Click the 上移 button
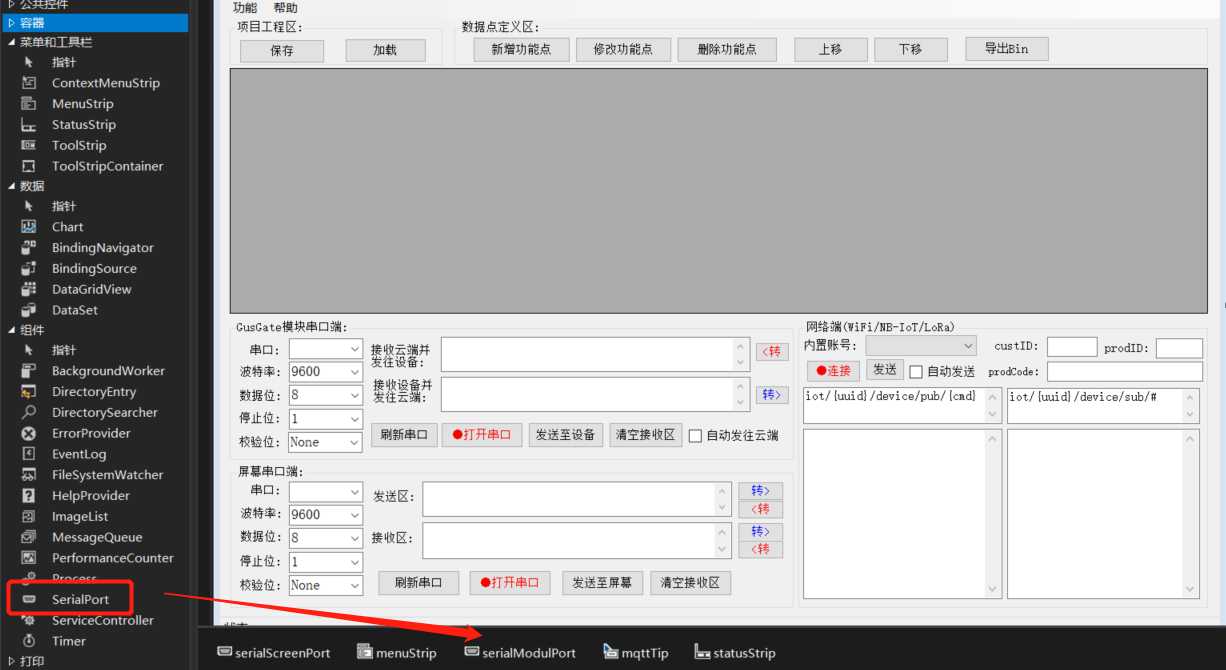This screenshot has width=1226, height=670. 830,49
